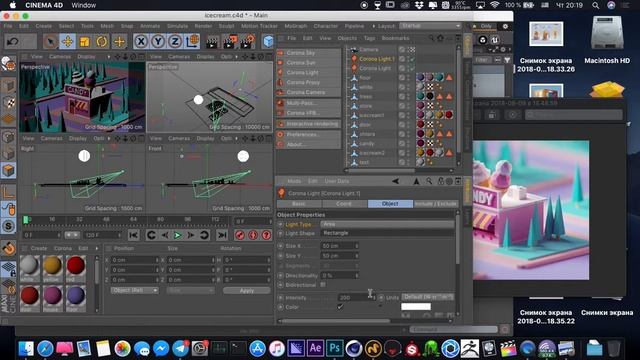Go to start of timeline
Viewport: 640px width, 360px height.
[133, 235]
